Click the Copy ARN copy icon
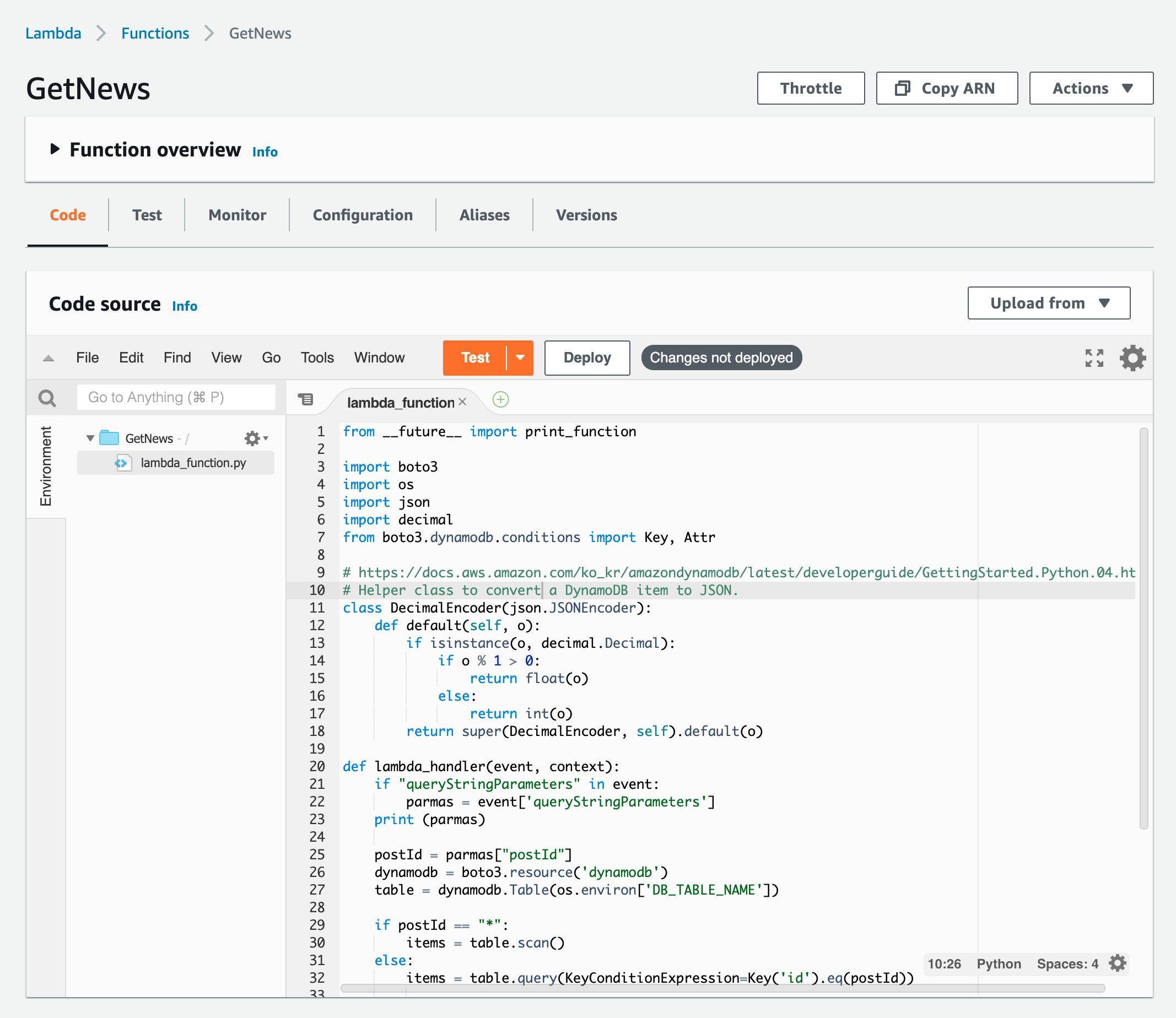 (903, 88)
